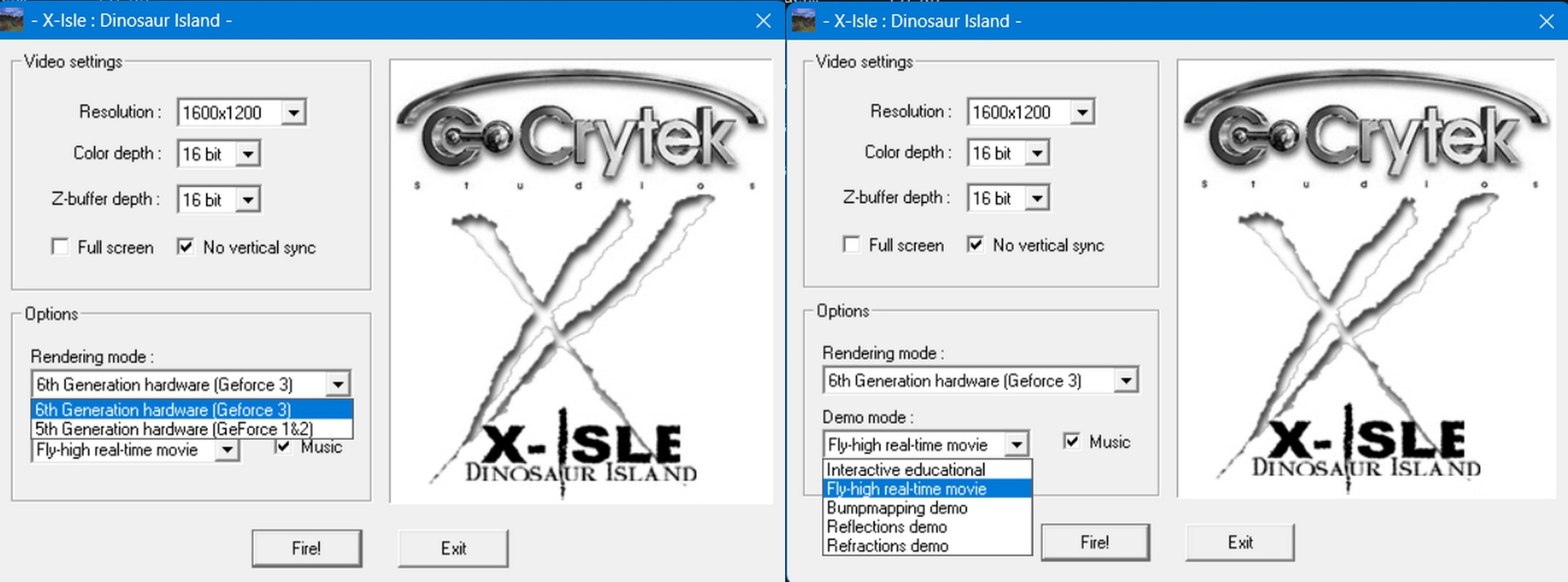The width and height of the screenshot is (1568, 582).
Task: Click Crytek X-Isle logo in right window
Action: [x=1366, y=279]
